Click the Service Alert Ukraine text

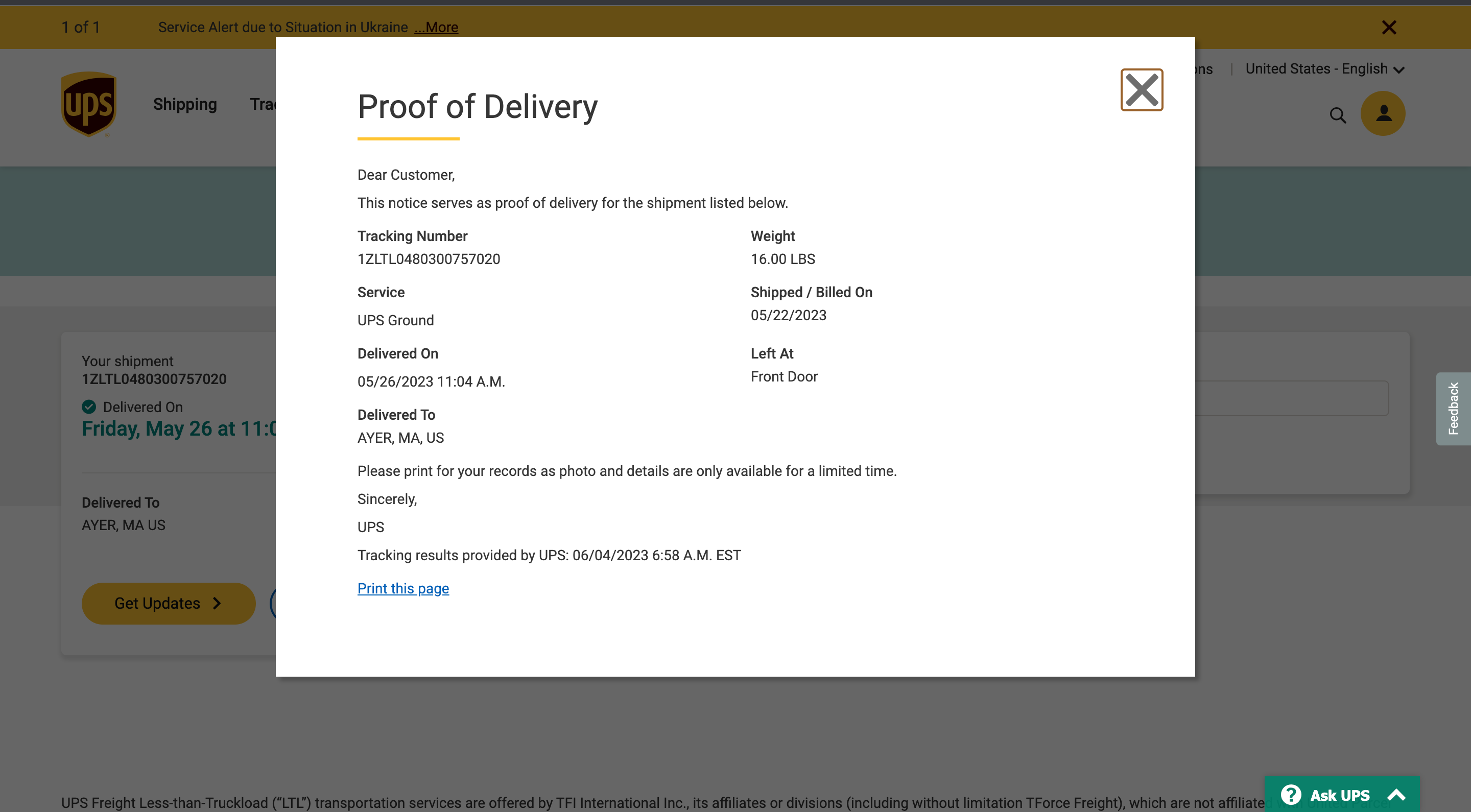[x=282, y=27]
